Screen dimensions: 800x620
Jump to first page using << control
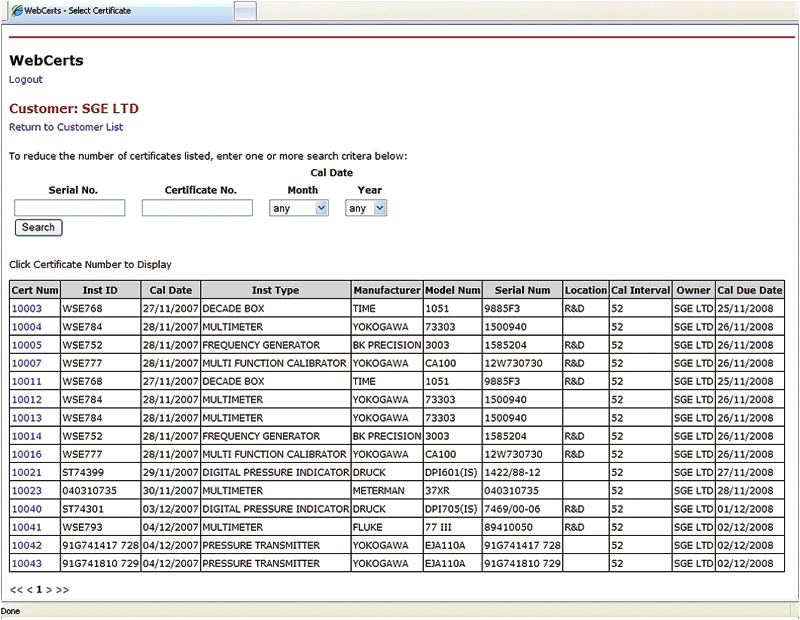[x=16, y=590]
